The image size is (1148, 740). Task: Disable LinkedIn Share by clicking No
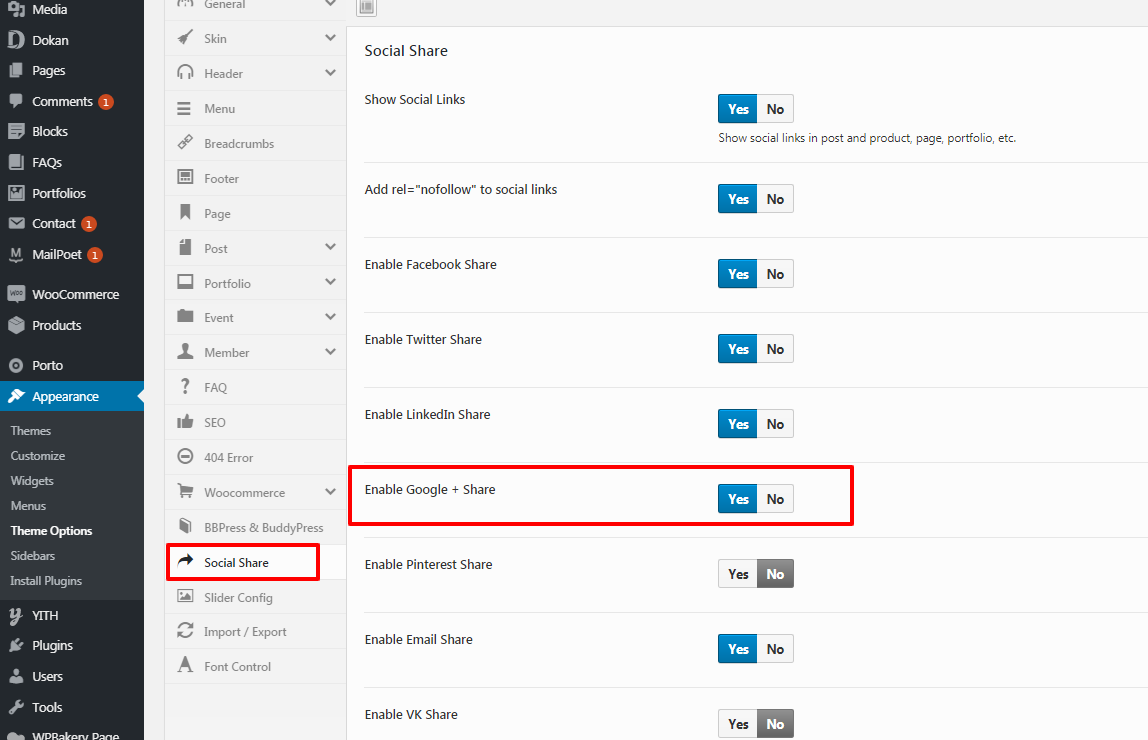point(775,425)
